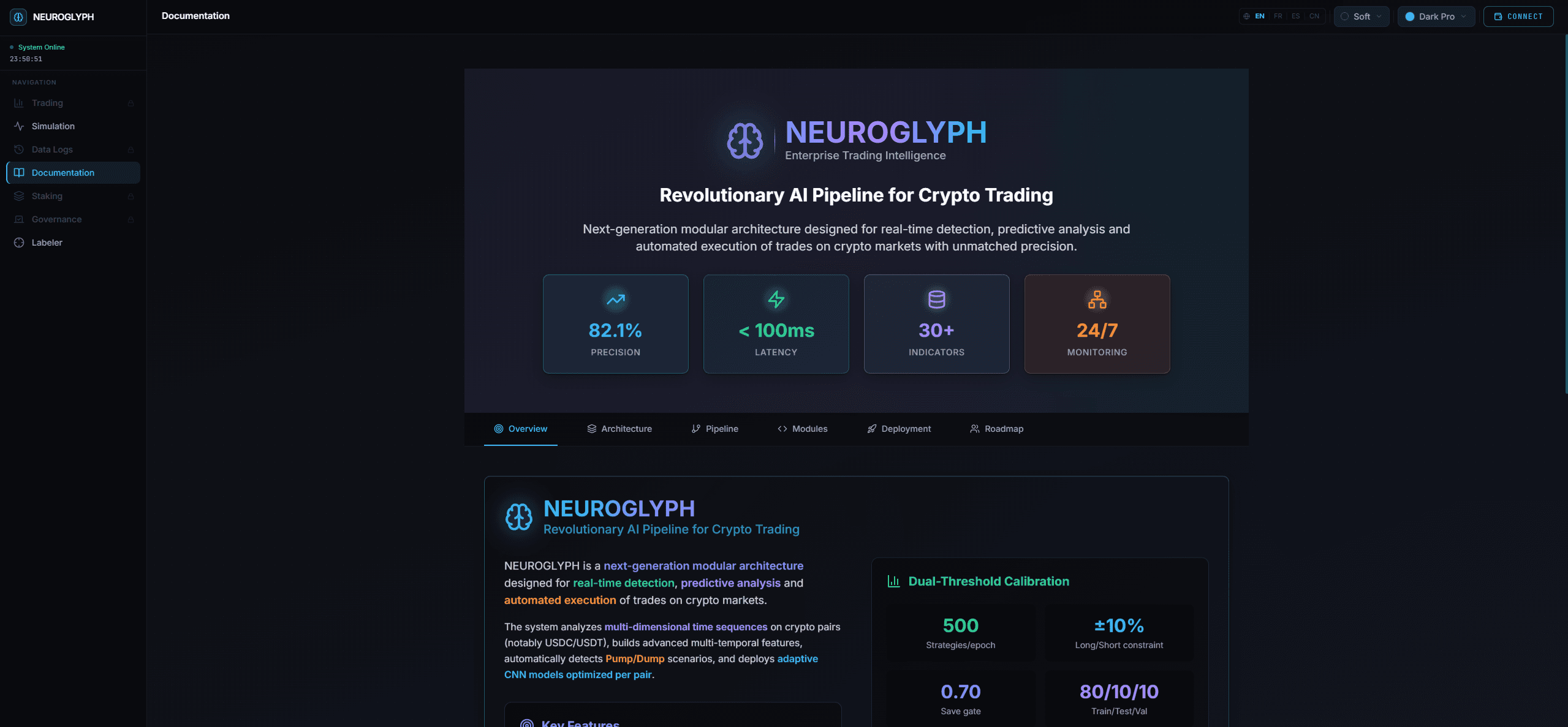Open the Documentation book icon
The image size is (1568, 727).
click(x=18, y=172)
